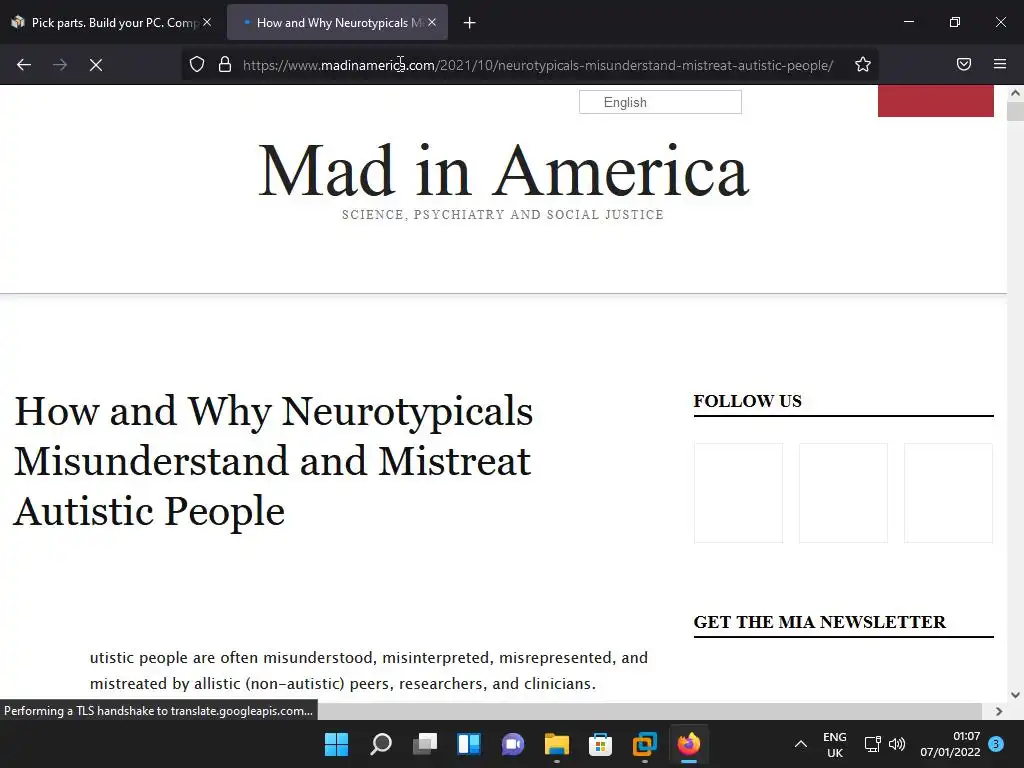
Task: Close the 'How and Why Neurotypicals' tab
Action: pos(432,22)
